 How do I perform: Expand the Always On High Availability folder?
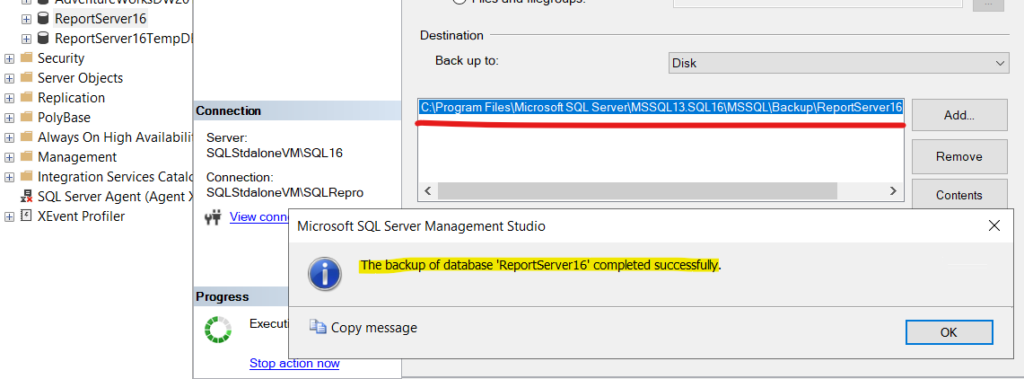(9, 137)
